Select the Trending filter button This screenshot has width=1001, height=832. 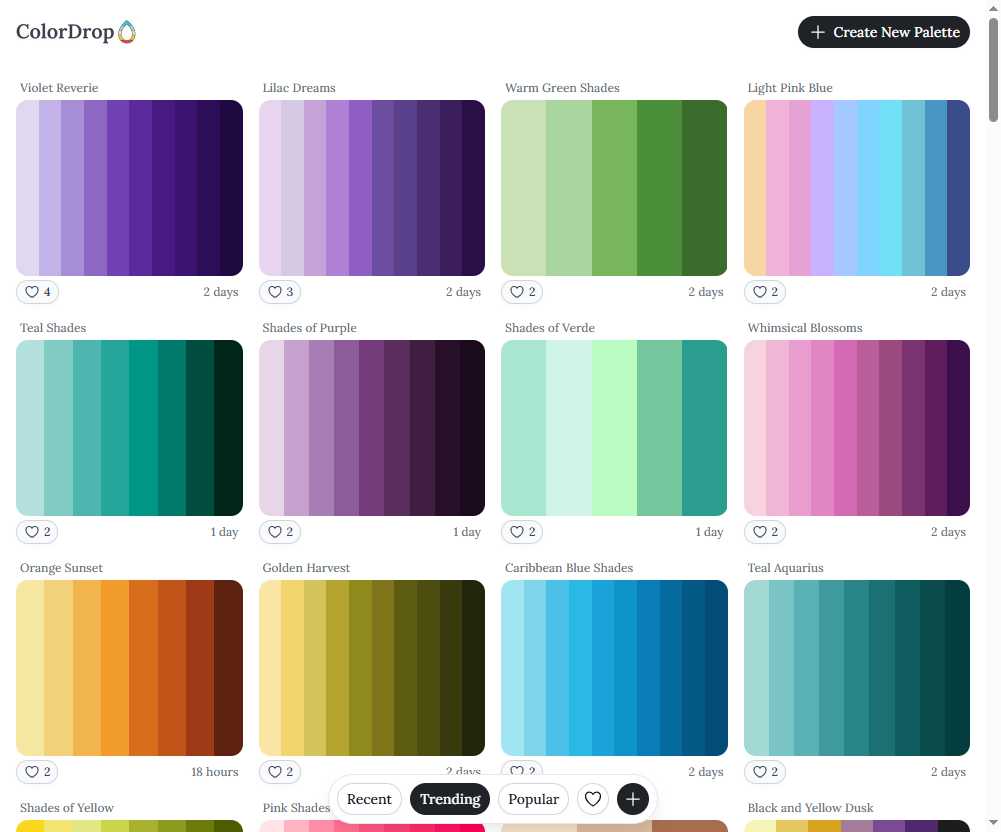pyautogui.click(x=450, y=799)
